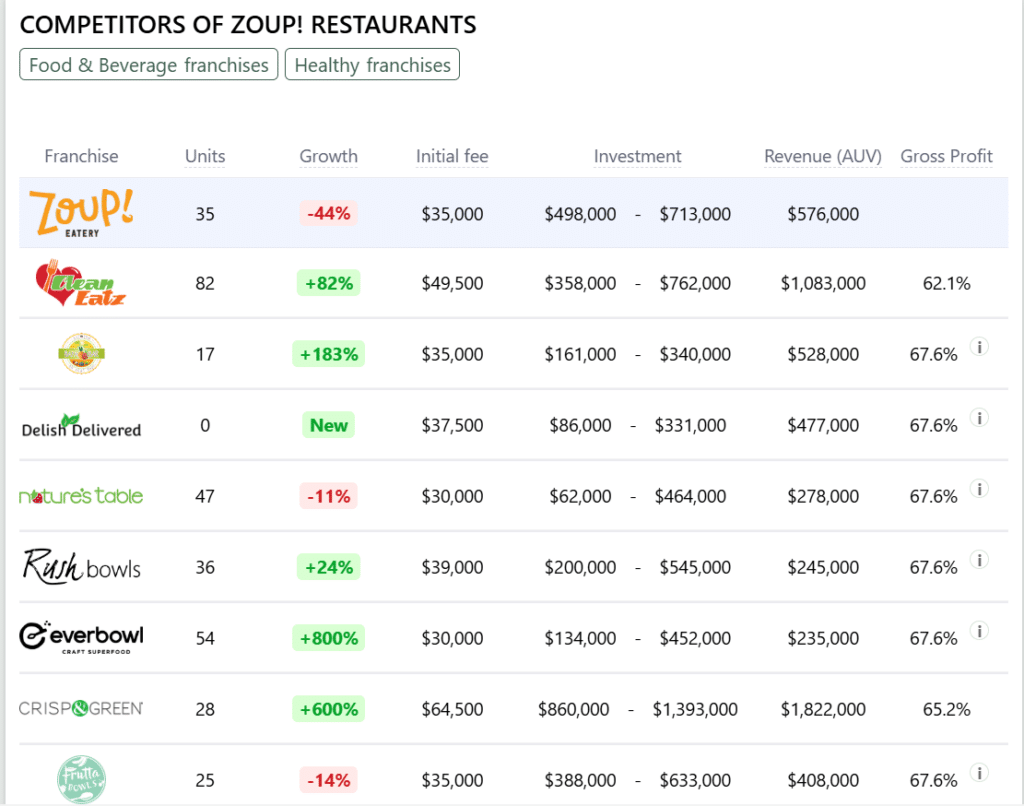Viewport: 1024px width, 806px height.
Task: Click the -11% growth badge
Action: point(328,496)
